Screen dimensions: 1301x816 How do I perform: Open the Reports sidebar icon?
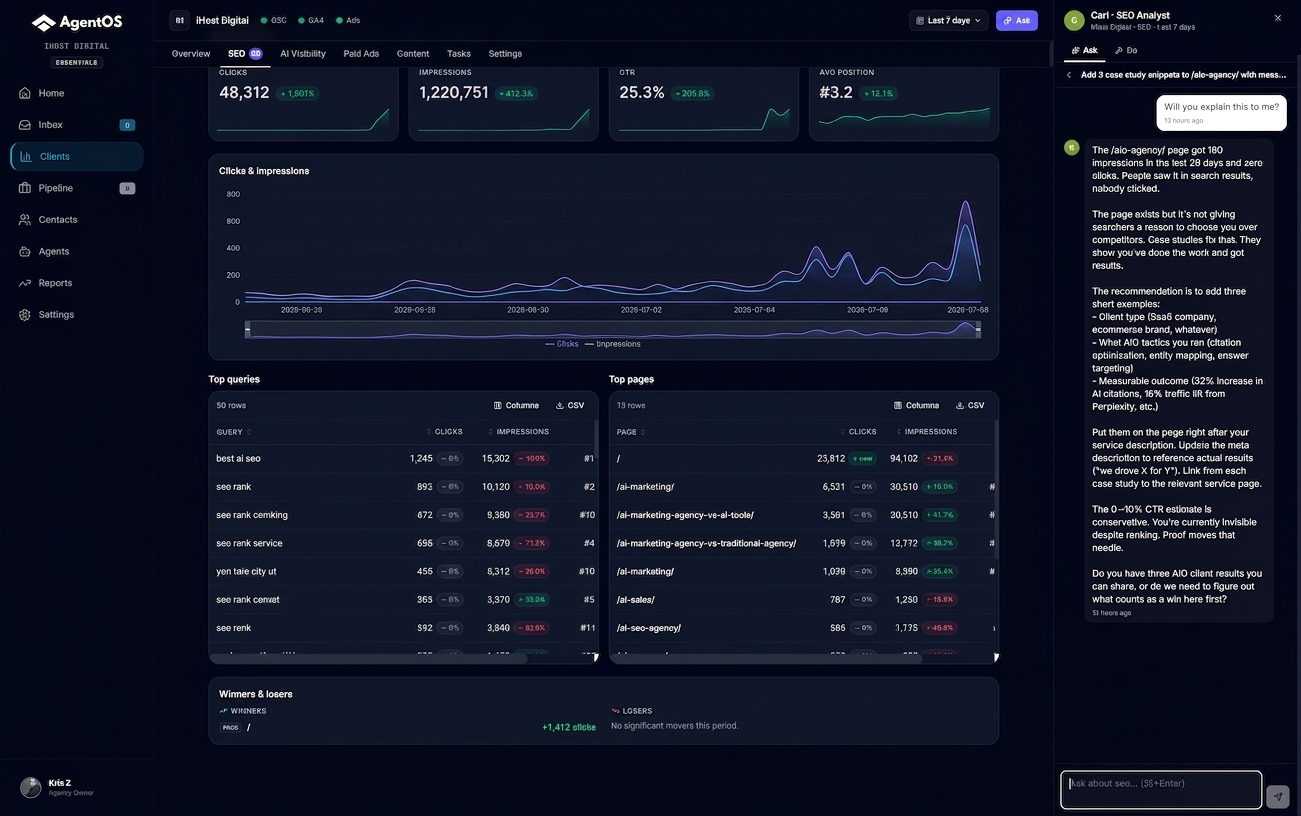(25, 283)
